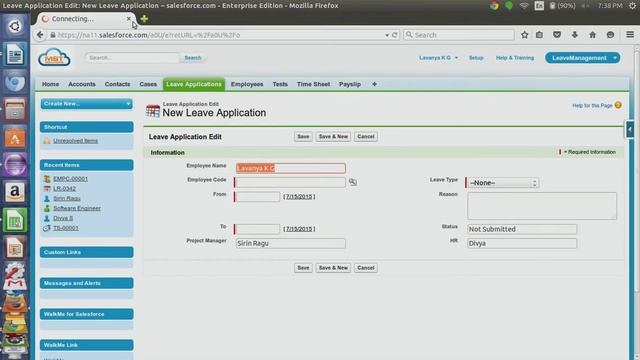Open the Amazon launcher icon

pos(15,192)
